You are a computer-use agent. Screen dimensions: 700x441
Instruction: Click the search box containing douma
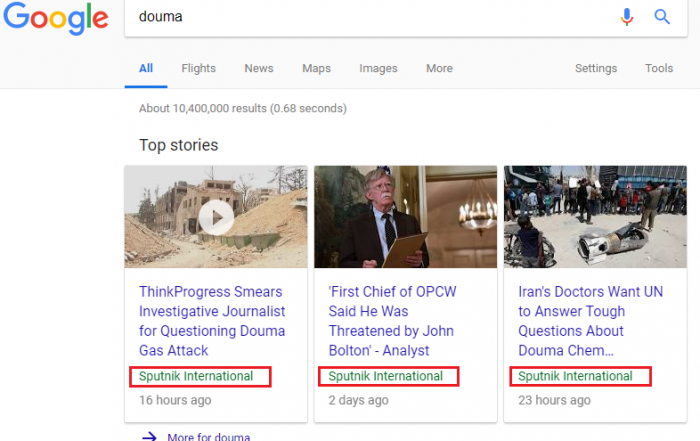click(405, 17)
